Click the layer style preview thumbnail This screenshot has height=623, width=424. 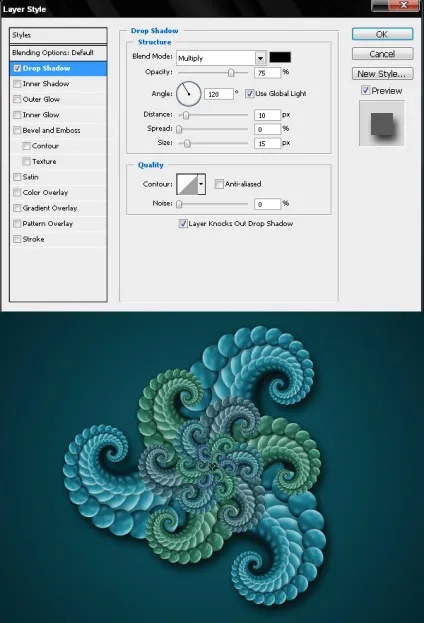pyautogui.click(x=382, y=123)
